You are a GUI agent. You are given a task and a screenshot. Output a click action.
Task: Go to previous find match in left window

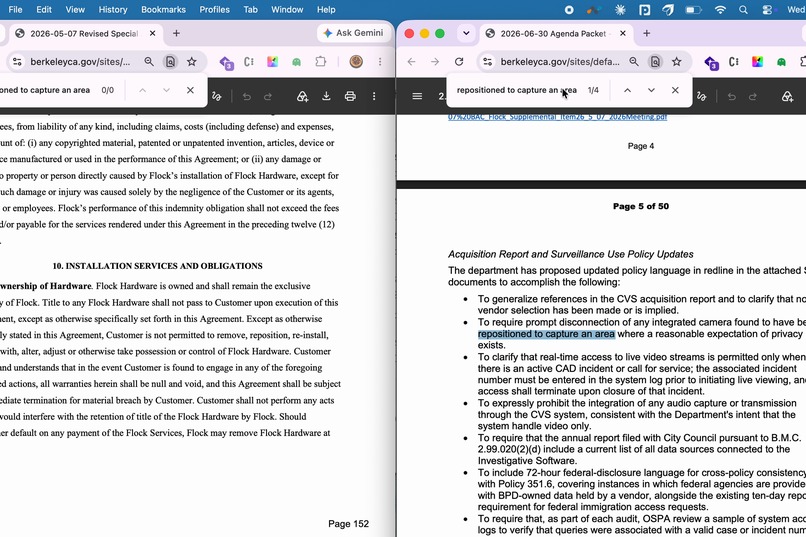pyautogui.click(x=142, y=90)
